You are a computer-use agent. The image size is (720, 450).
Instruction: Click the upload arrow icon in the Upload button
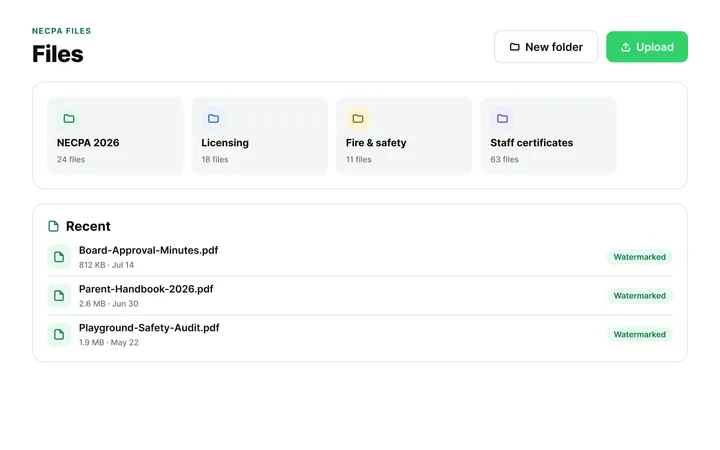pos(625,47)
